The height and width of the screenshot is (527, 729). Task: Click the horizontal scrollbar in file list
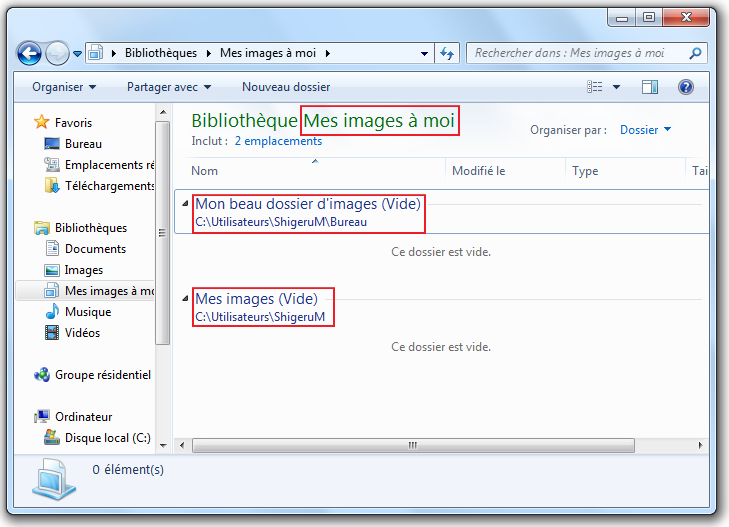pos(410,445)
